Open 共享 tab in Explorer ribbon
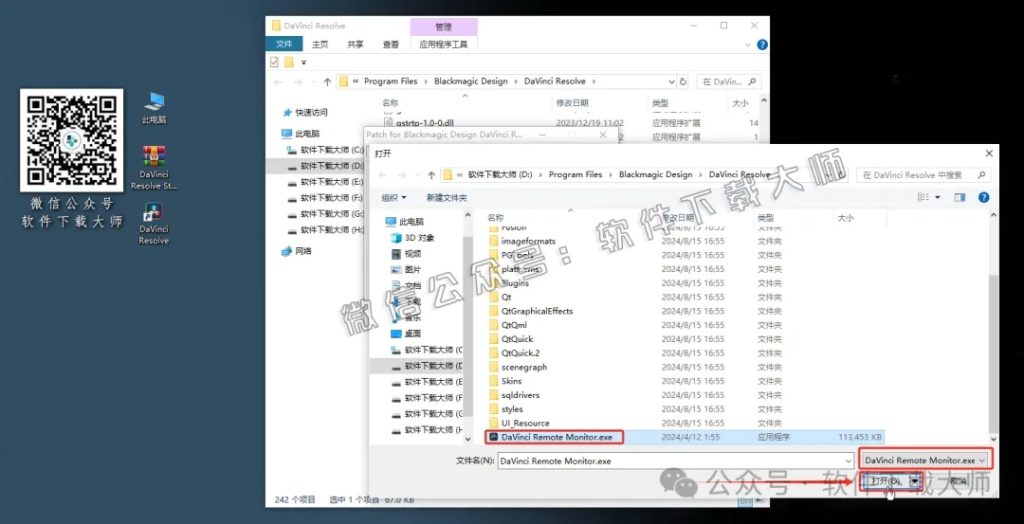The image size is (1024, 524). click(355, 44)
